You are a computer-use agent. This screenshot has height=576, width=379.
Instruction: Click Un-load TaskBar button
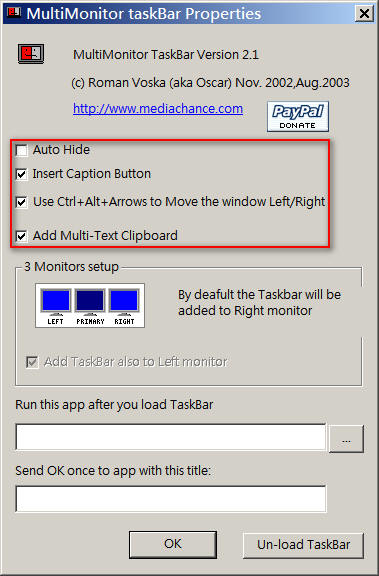coord(304,544)
